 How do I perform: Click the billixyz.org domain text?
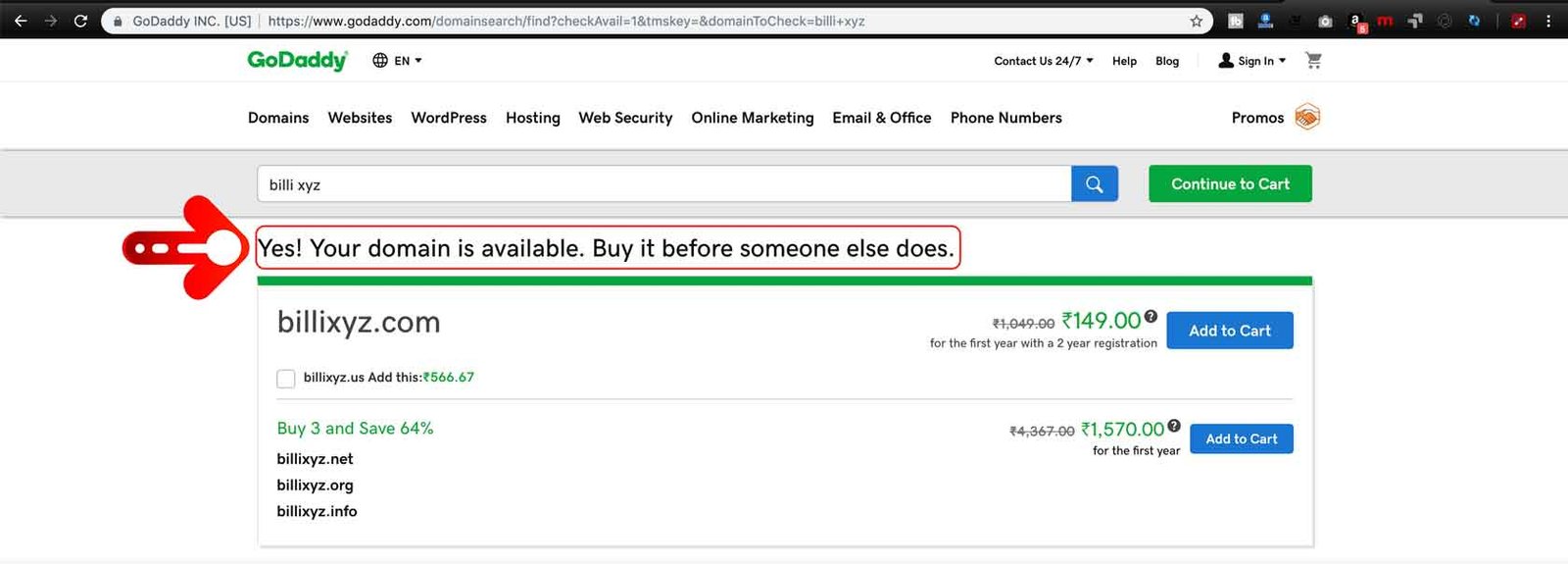click(x=315, y=485)
